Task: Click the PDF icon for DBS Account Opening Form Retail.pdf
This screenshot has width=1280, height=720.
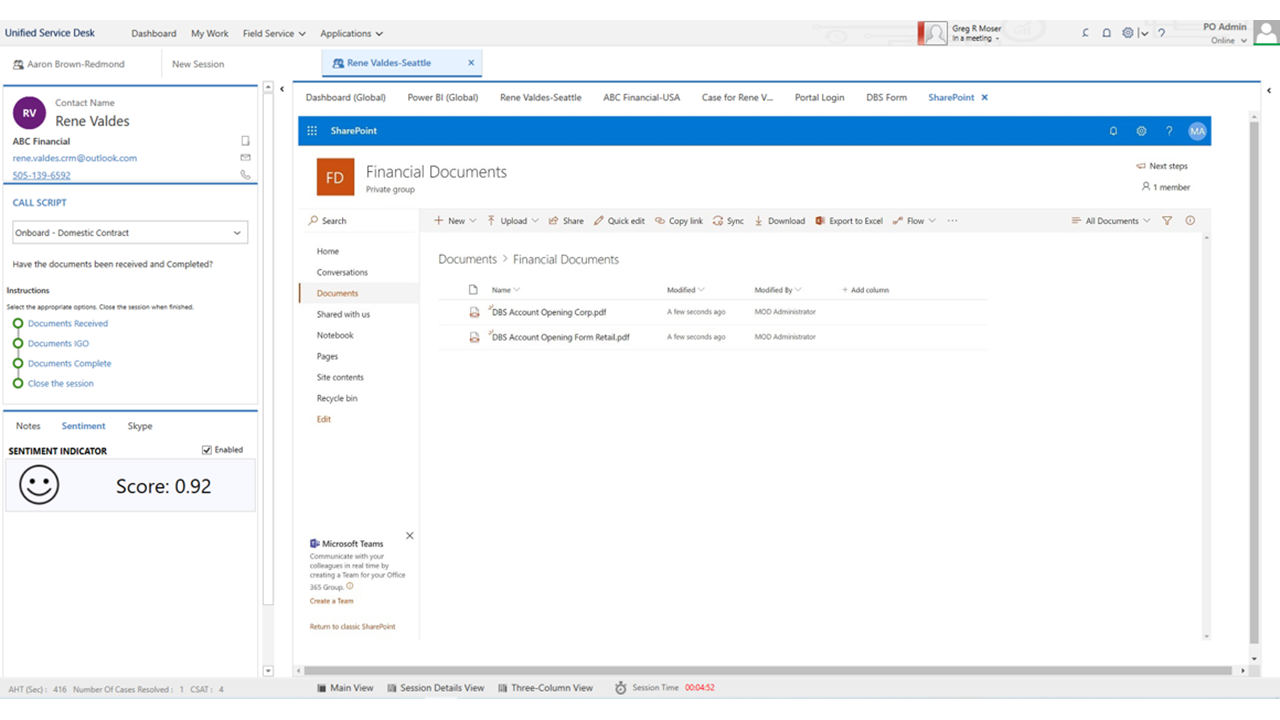Action: click(474, 337)
